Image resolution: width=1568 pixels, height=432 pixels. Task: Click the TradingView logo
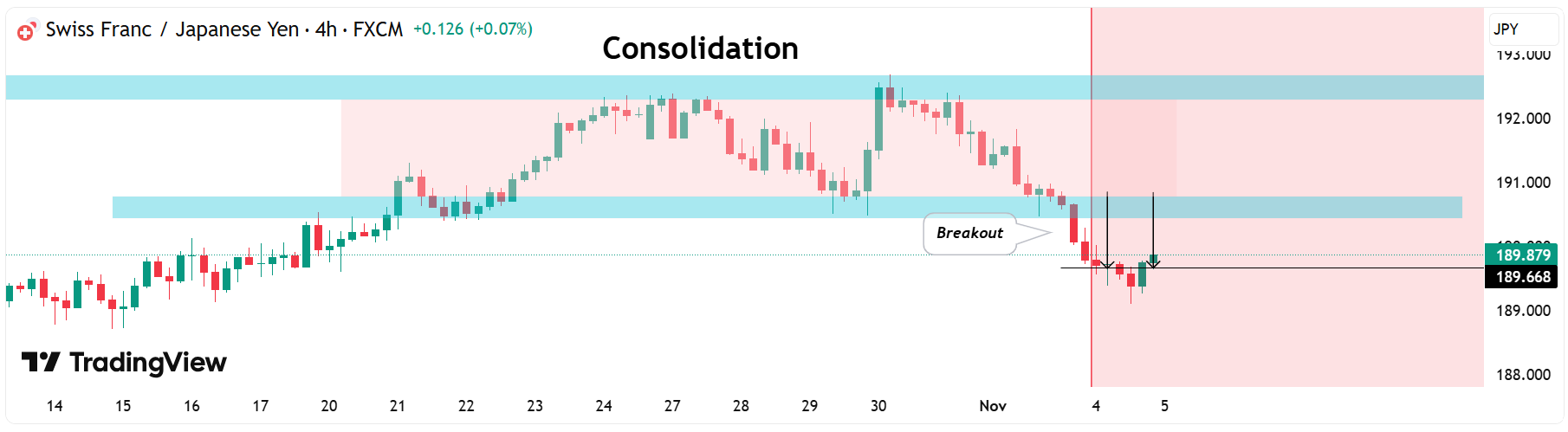pyautogui.click(x=124, y=362)
